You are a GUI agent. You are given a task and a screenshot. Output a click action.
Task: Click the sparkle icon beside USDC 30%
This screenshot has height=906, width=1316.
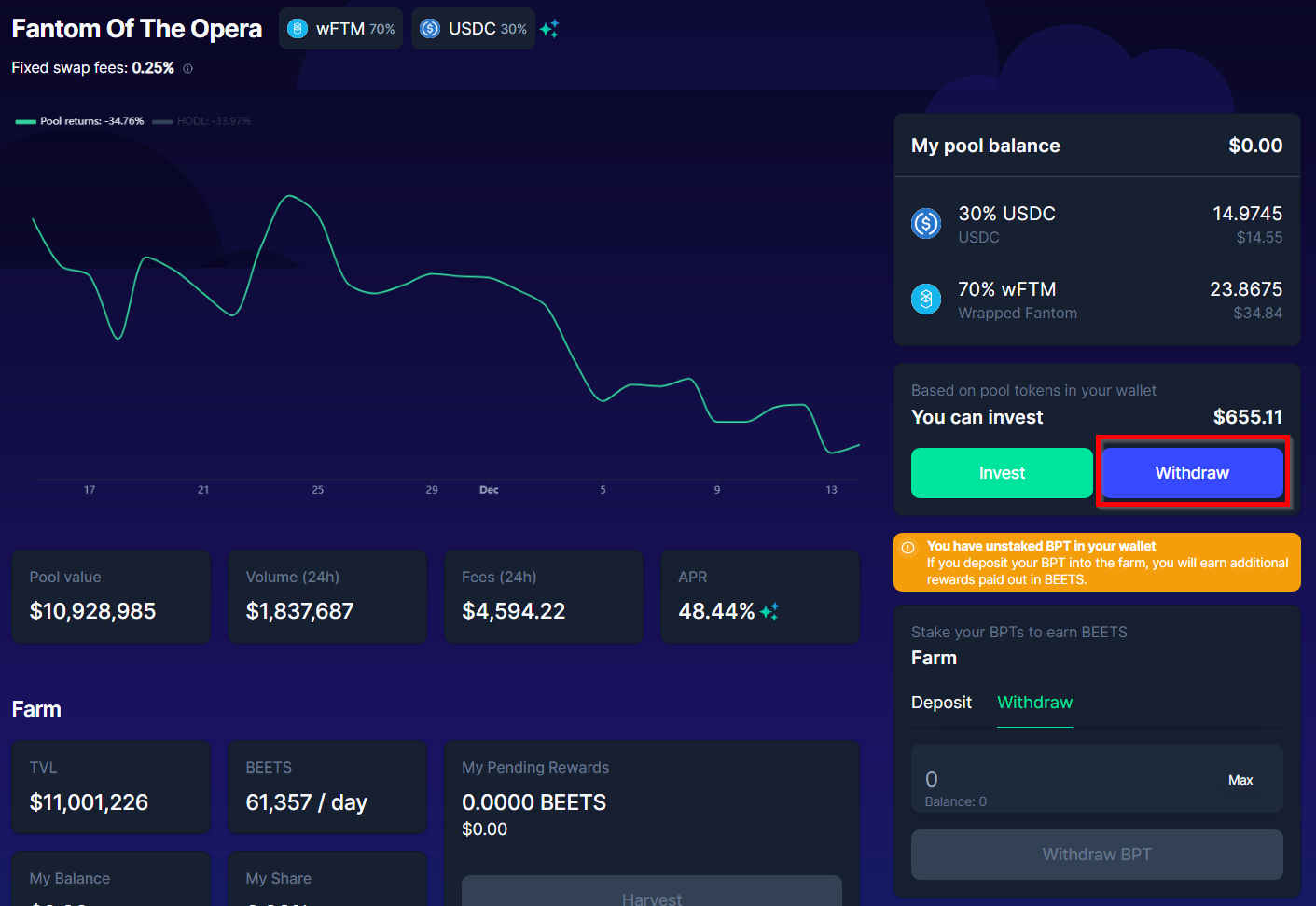[549, 29]
